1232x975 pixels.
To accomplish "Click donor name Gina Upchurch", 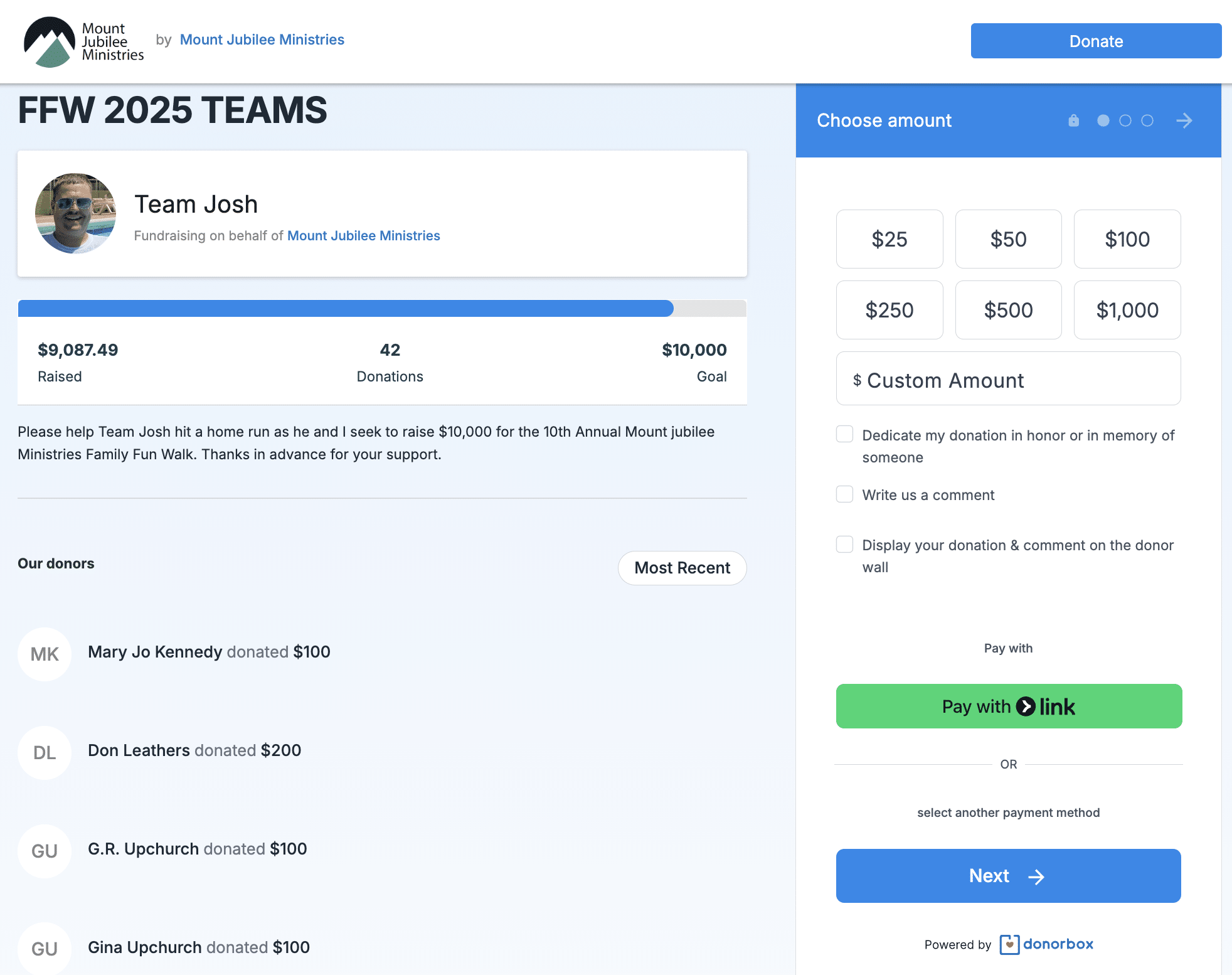I will (x=145, y=947).
